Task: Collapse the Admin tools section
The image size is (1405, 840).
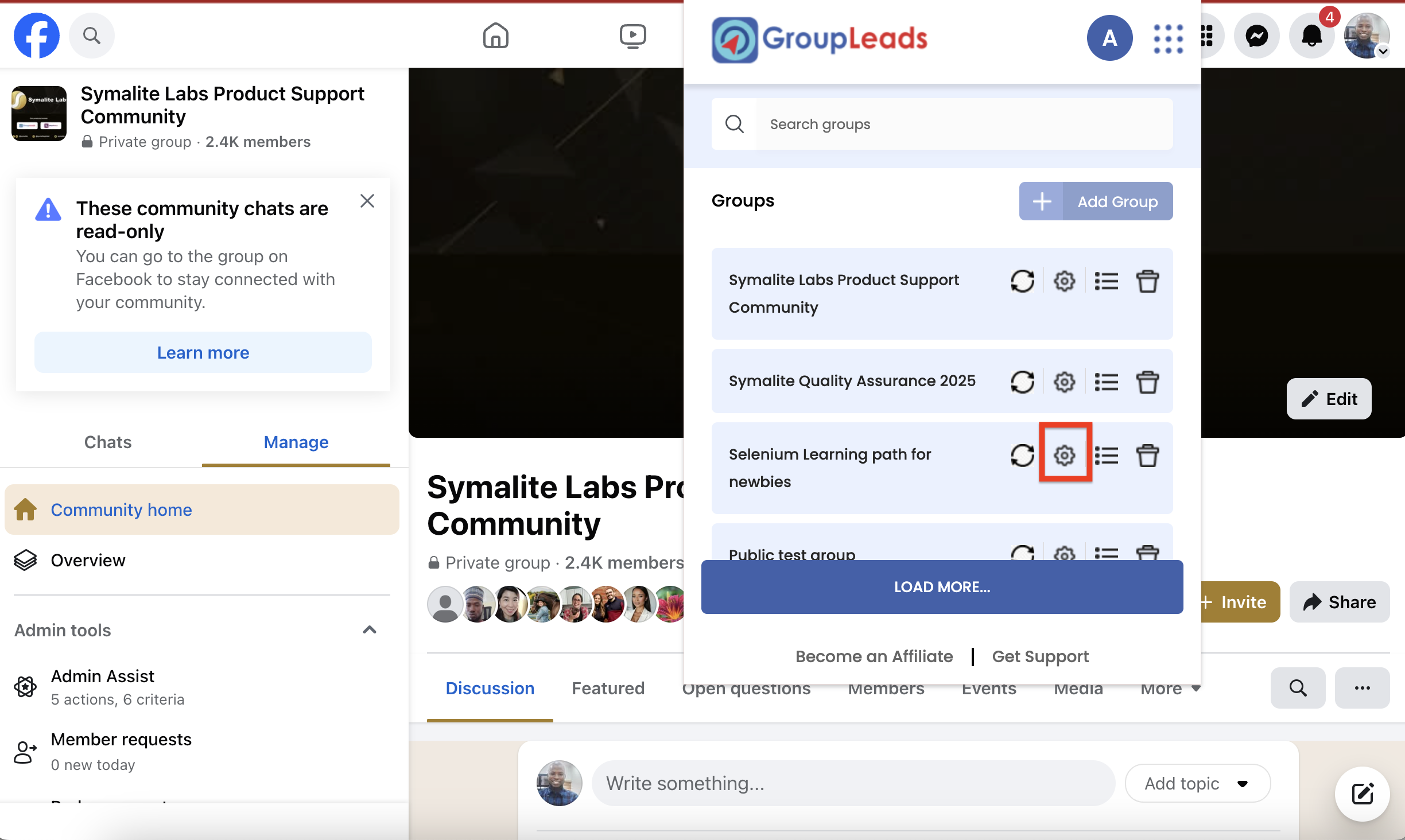Action: (370, 630)
